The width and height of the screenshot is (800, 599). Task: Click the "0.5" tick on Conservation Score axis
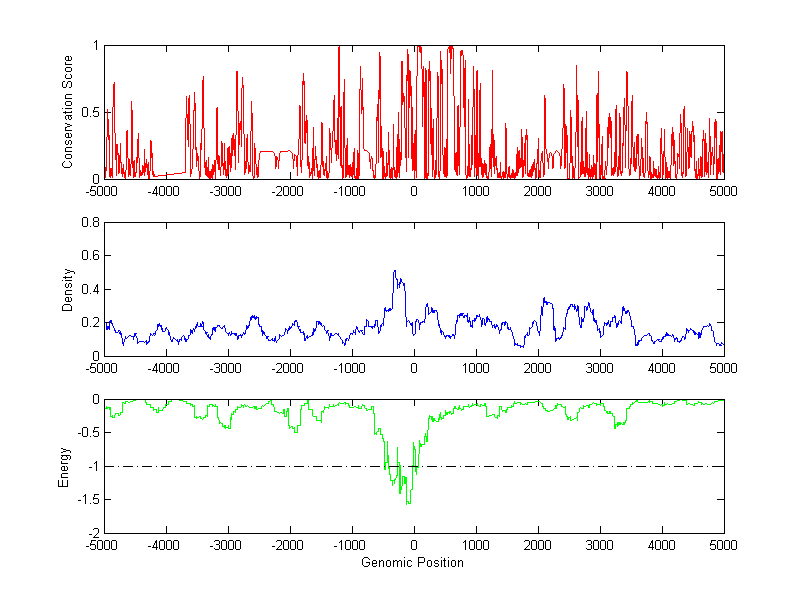pyautogui.click(x=89, y=112)
